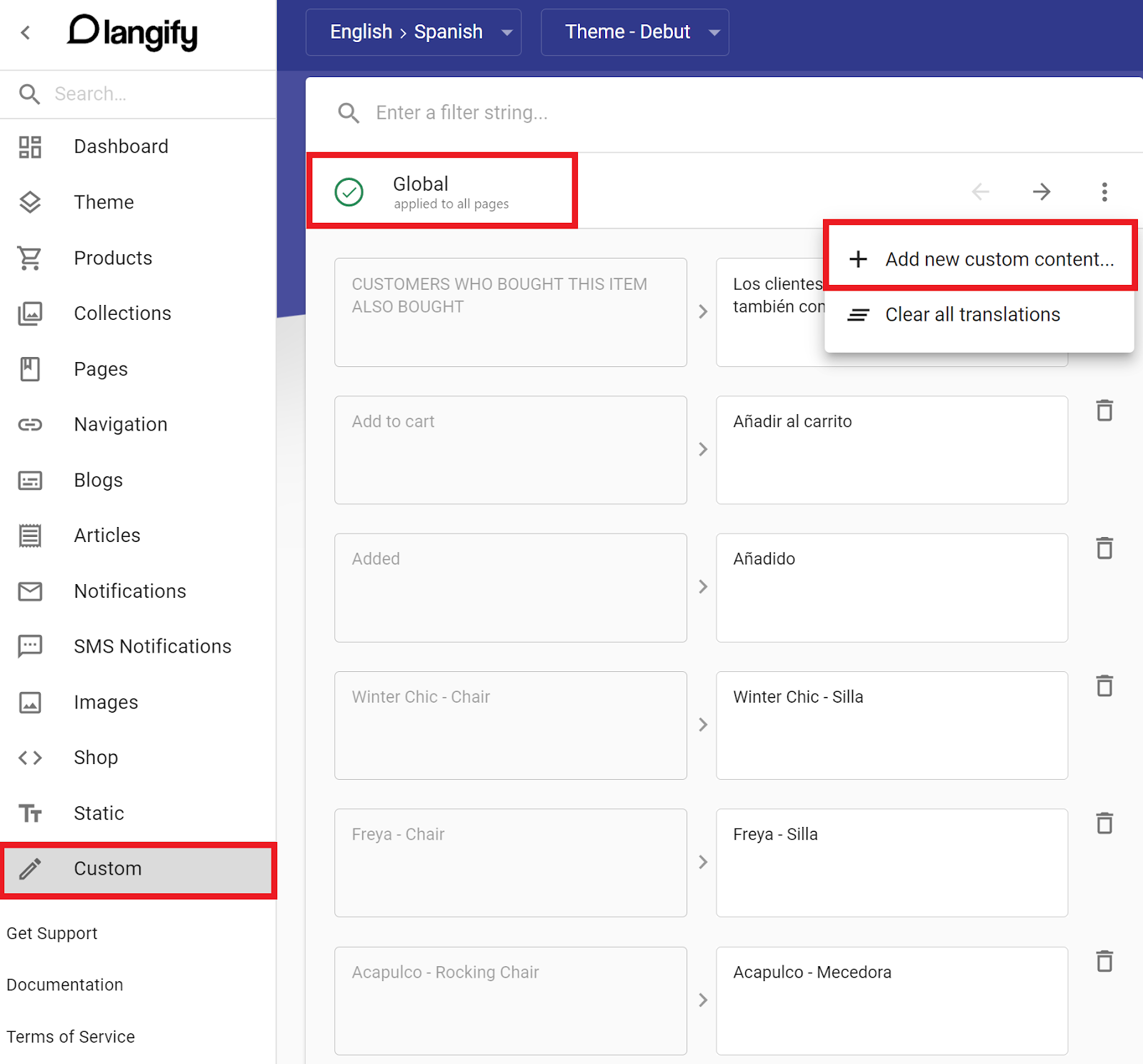Open the Theme - Debut dropdown
This screenshot has width=1143, height=1064.
pos(635,32)
